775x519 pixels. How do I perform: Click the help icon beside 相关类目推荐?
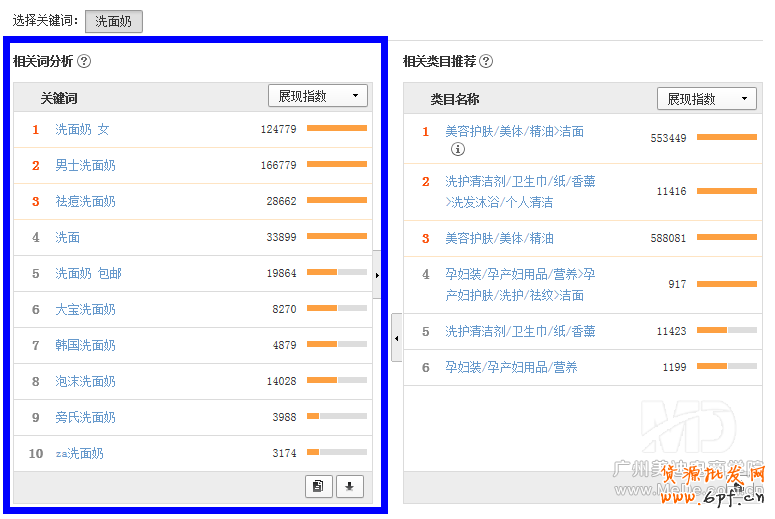coord(486,61)
